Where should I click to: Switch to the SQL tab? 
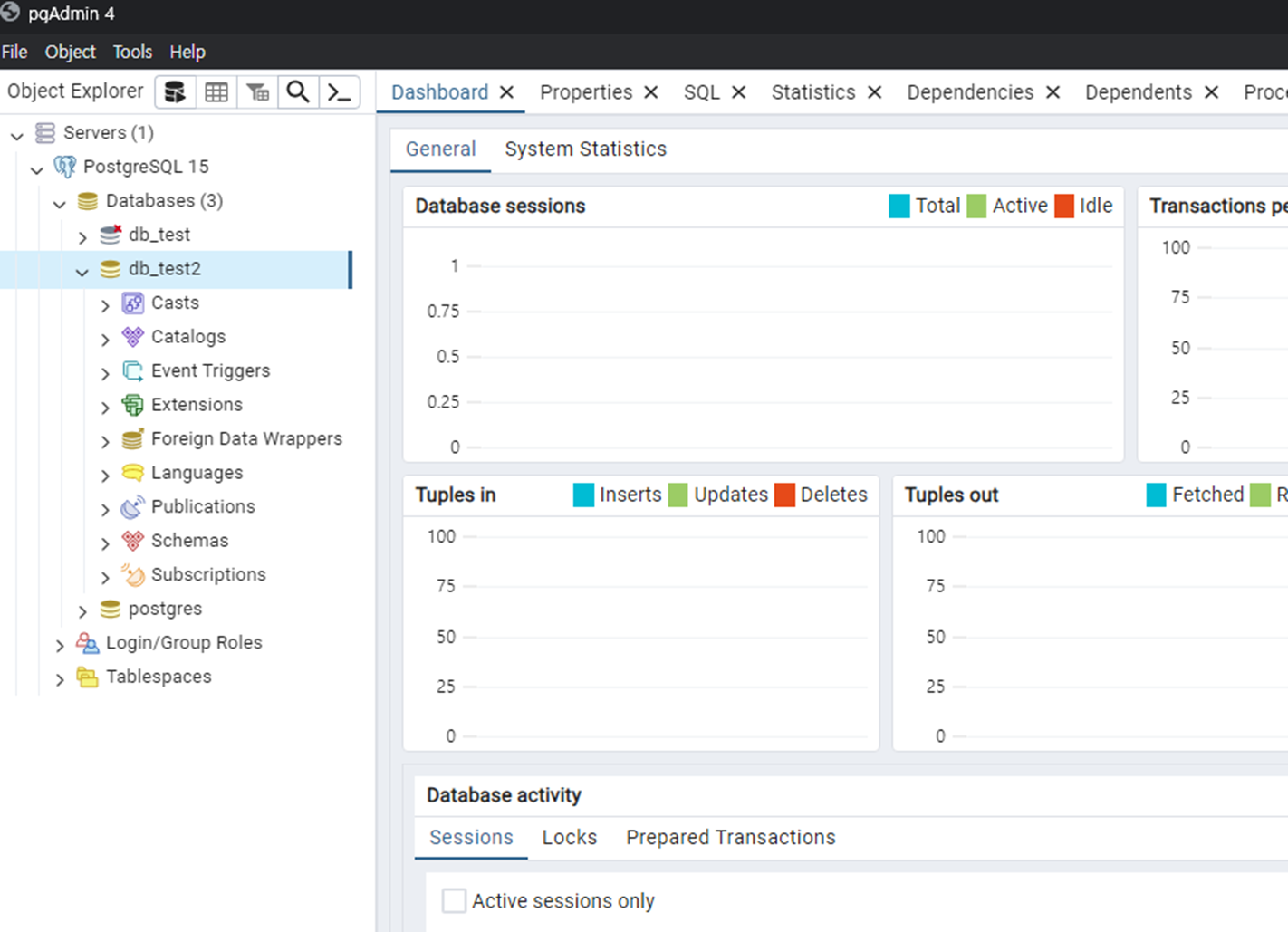coord(702,92)
